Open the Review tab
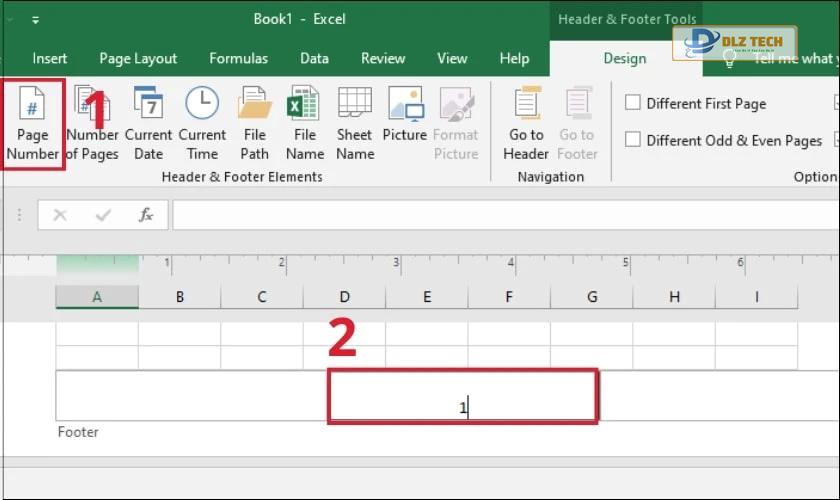 point(383,58)
